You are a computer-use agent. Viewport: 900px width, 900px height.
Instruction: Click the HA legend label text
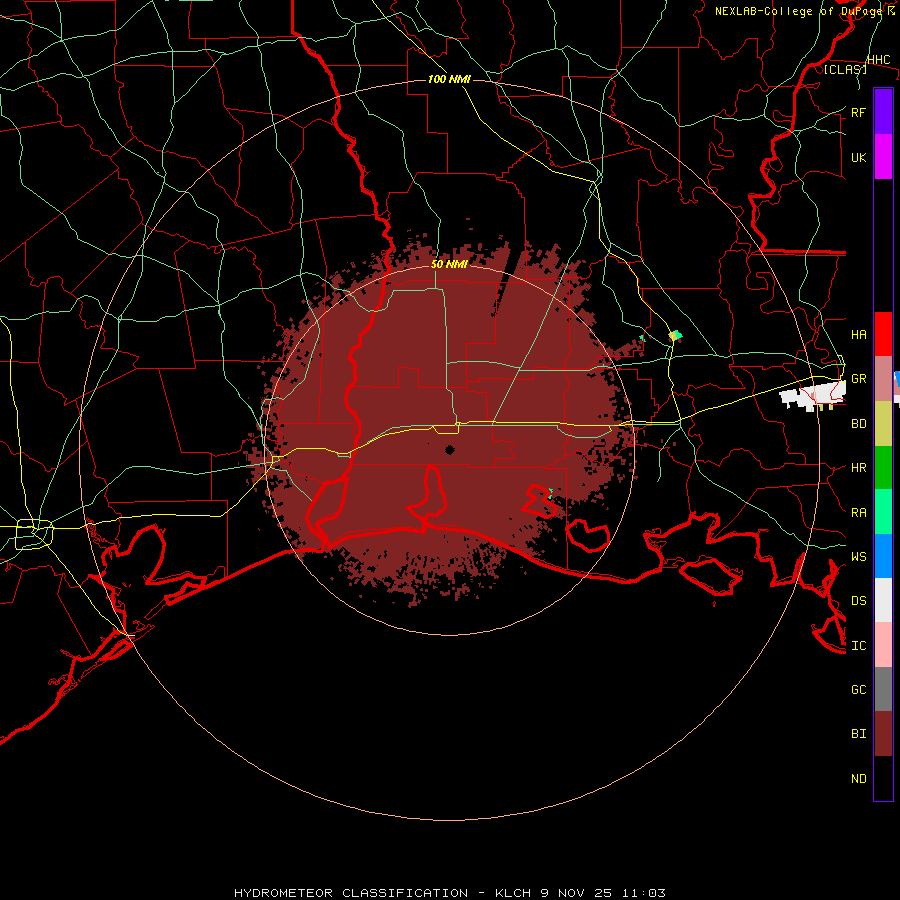[x=859, y=335]
